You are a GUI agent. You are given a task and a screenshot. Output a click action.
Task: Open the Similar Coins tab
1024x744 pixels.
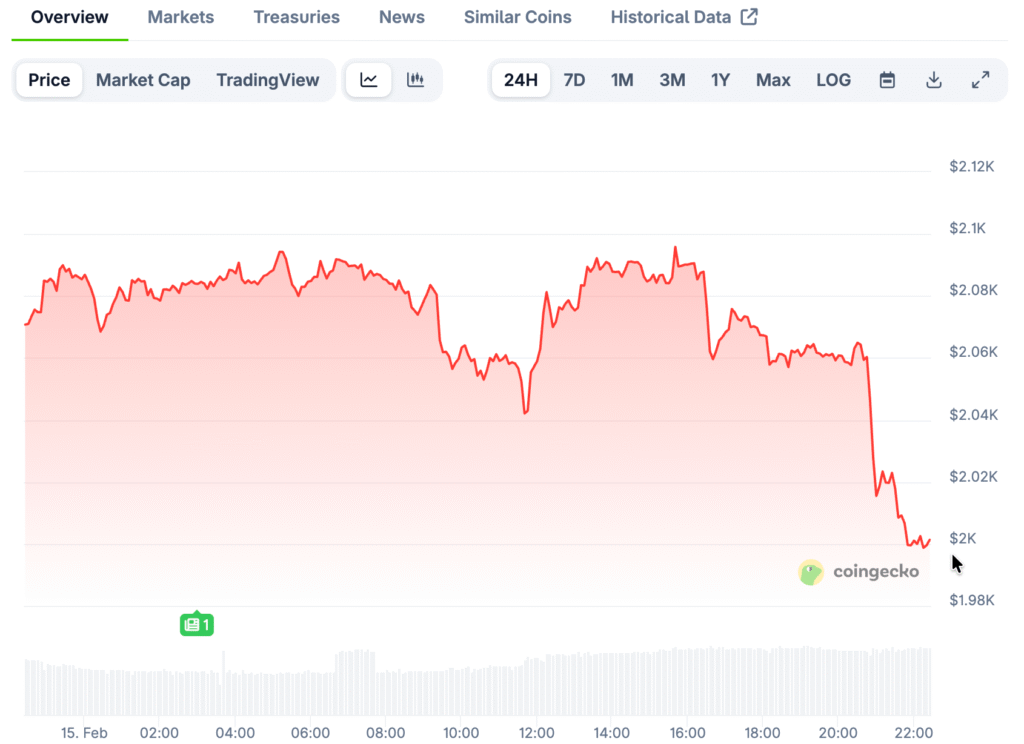(518, 17)
